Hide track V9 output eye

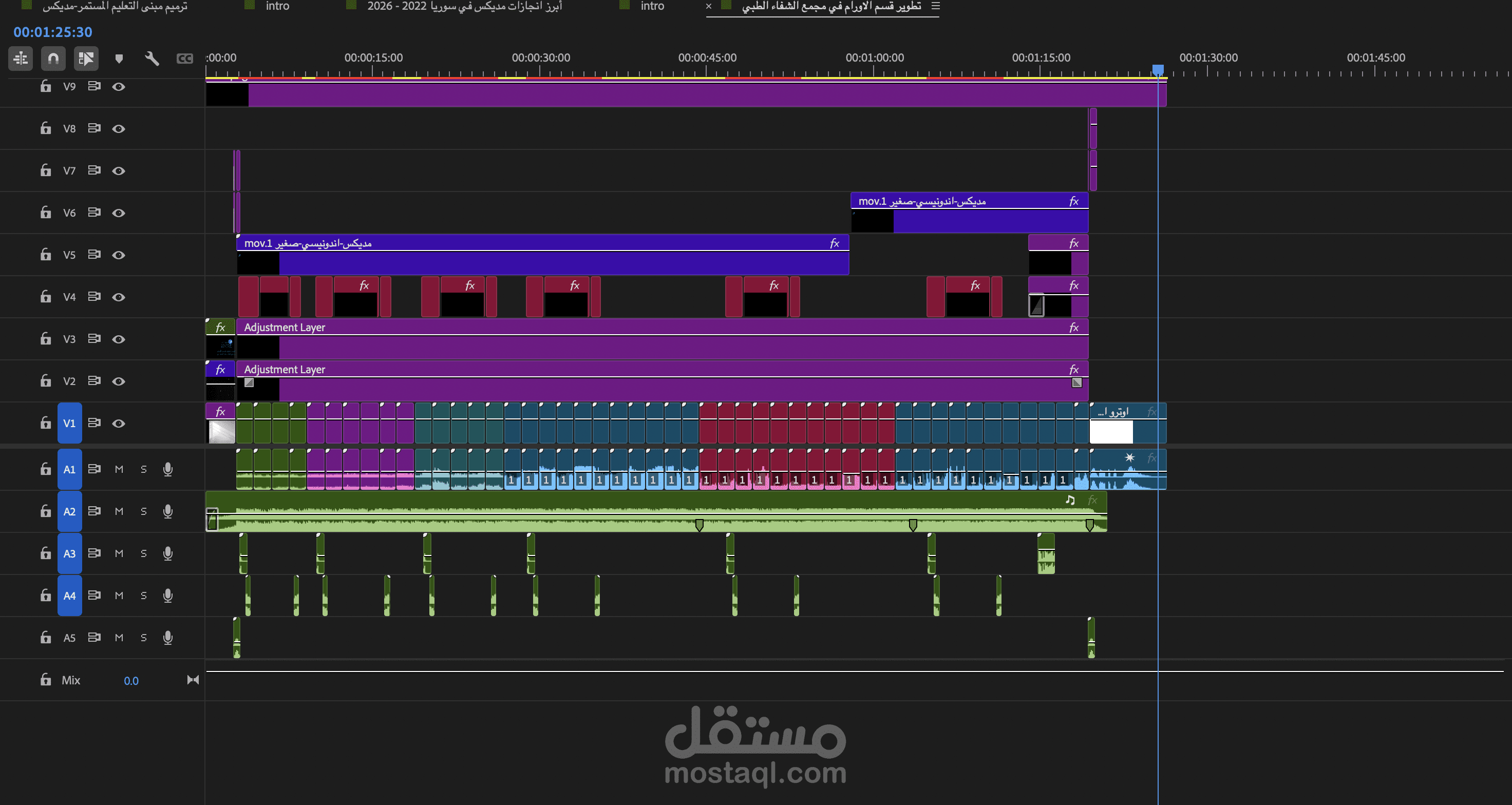click(119, 87)
